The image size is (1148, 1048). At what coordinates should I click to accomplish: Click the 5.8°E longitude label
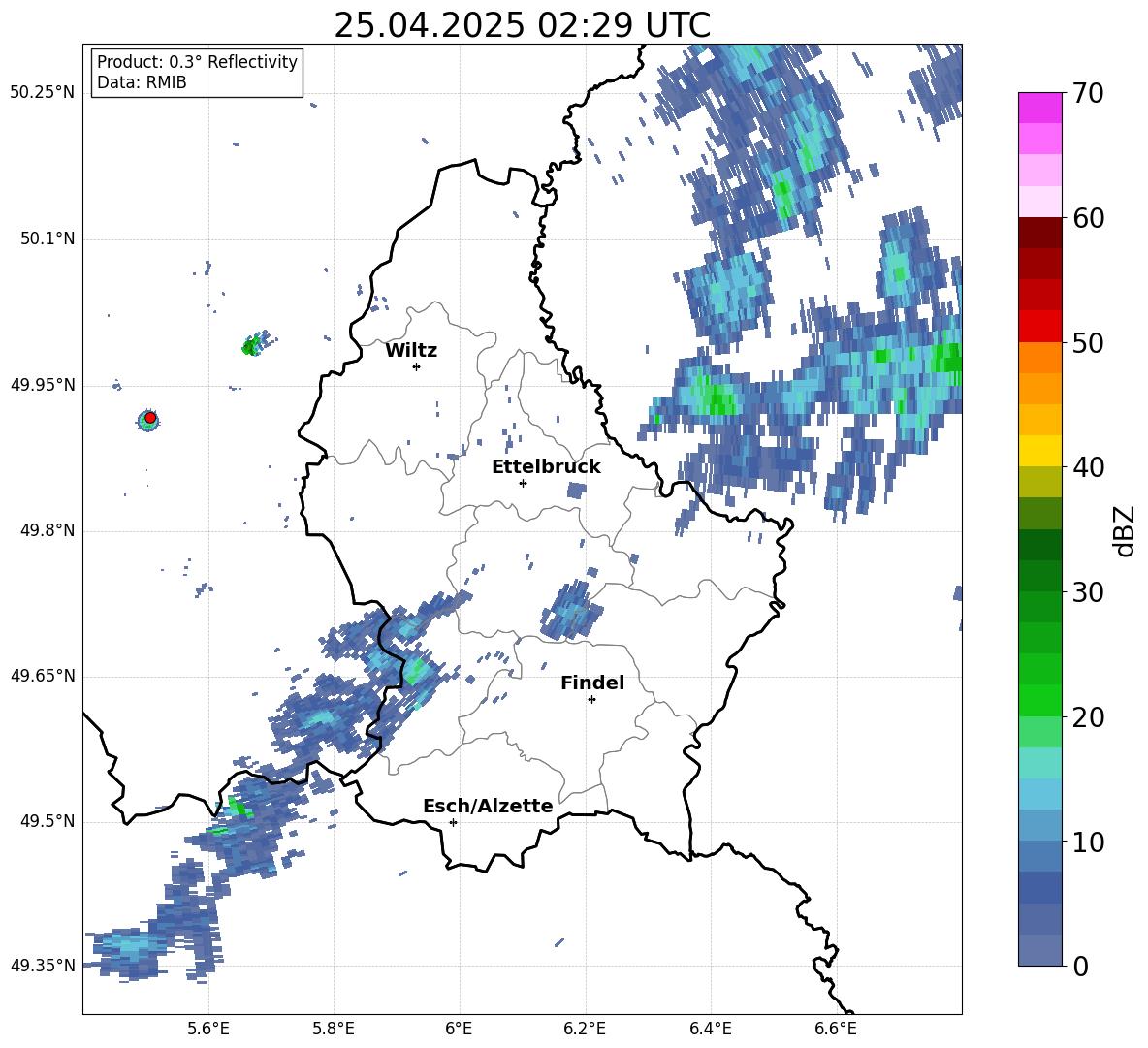pyautogui.click(x=334, y=1029)
